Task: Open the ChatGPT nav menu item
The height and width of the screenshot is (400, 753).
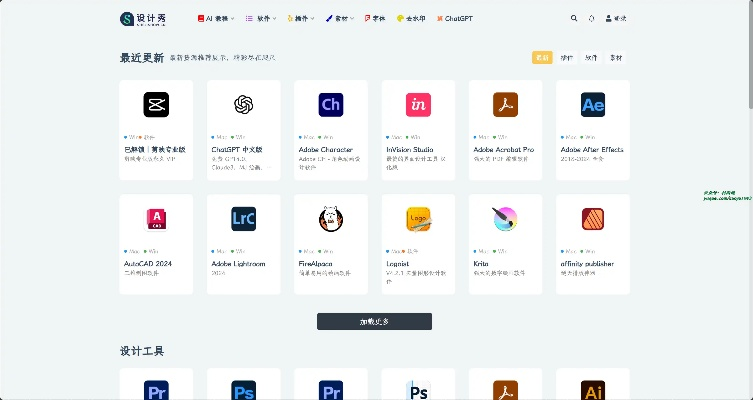Action: (x=456, y=18)
